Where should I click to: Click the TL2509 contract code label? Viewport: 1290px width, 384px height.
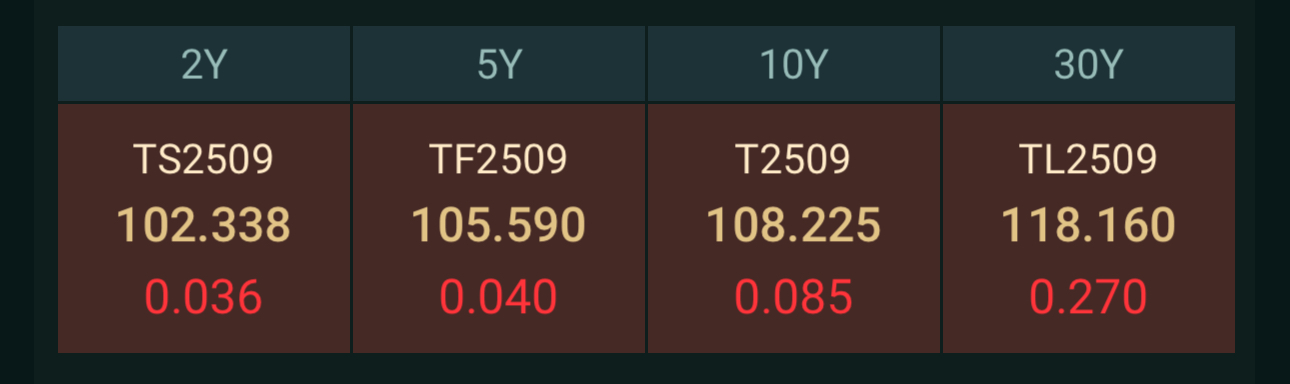tap(1089, 159)
